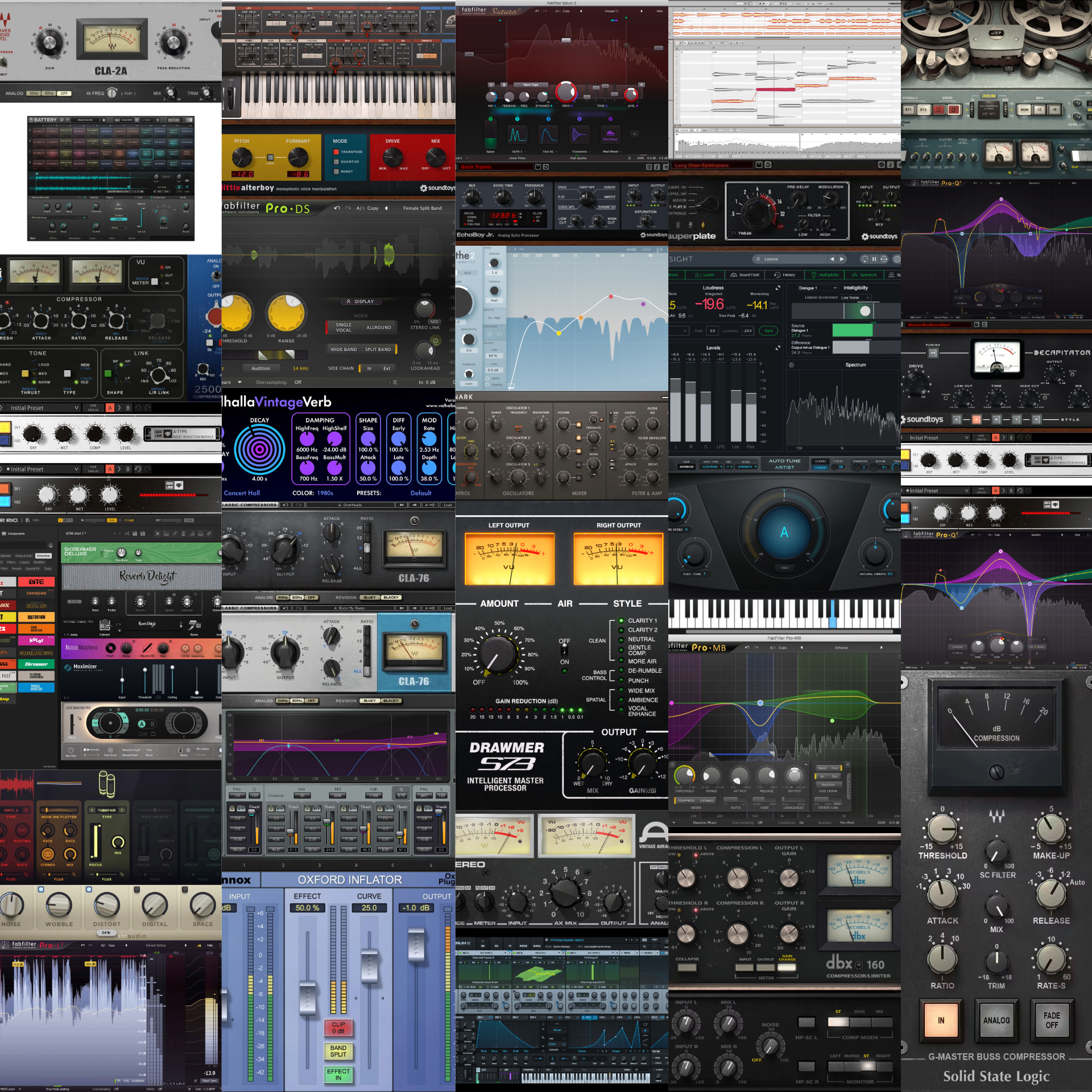Viewport: 1092px width, 1092px height.
Task: Toggle Decapitator PUNISH ON button
Action: tap(933, 353)
